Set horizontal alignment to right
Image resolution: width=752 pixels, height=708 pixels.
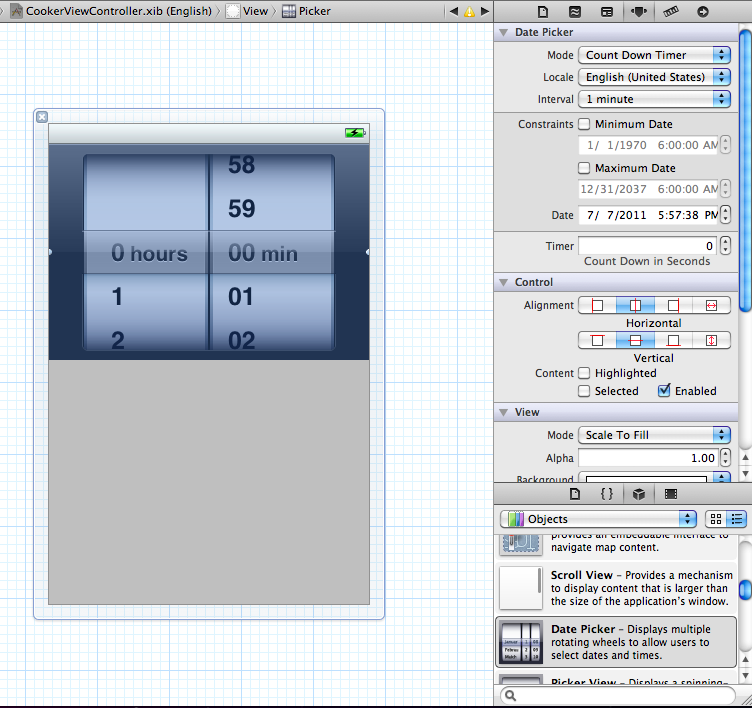click(673, 305)
